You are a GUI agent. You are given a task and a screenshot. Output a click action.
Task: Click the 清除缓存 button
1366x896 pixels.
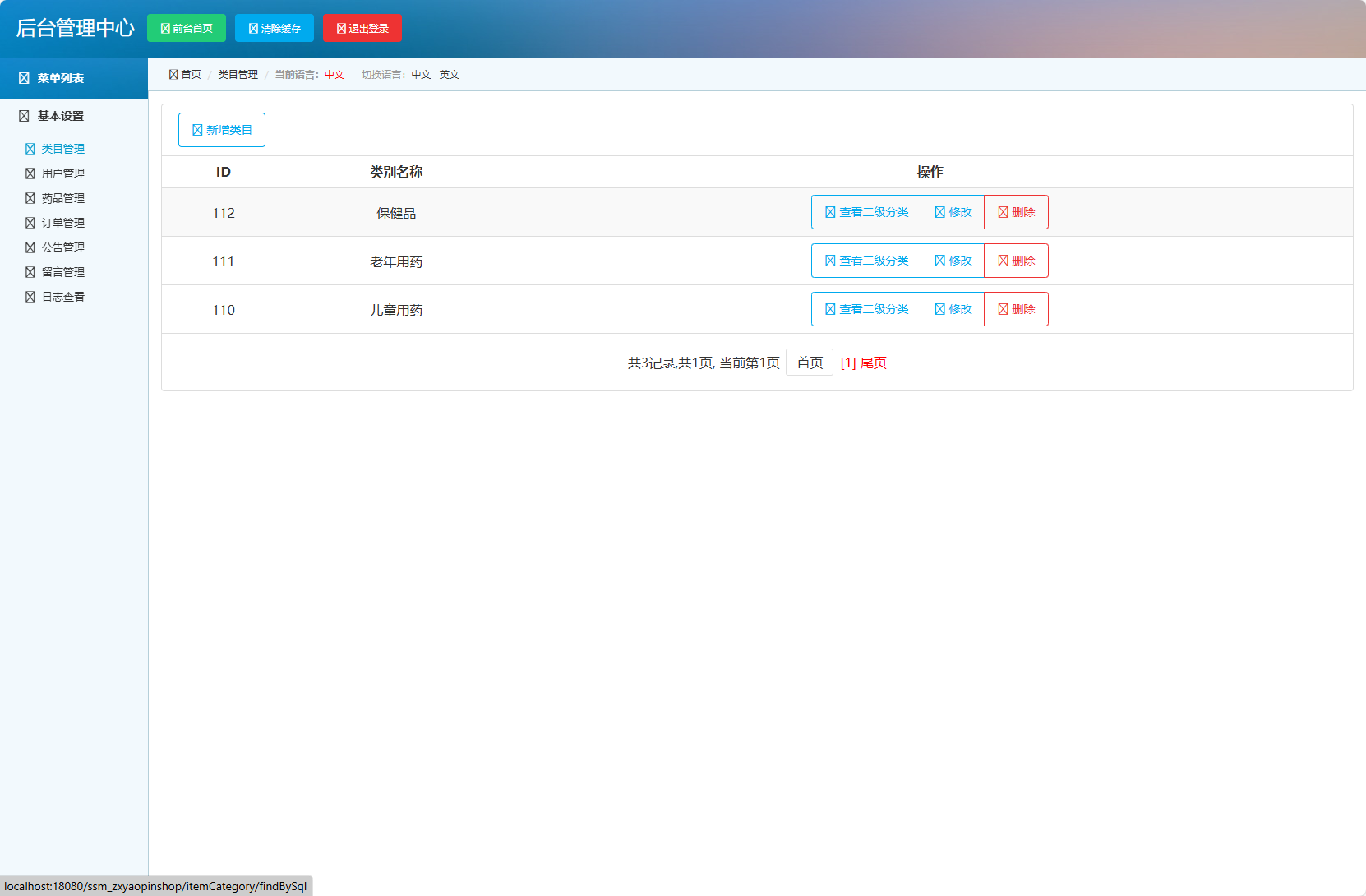click(275, 28)
